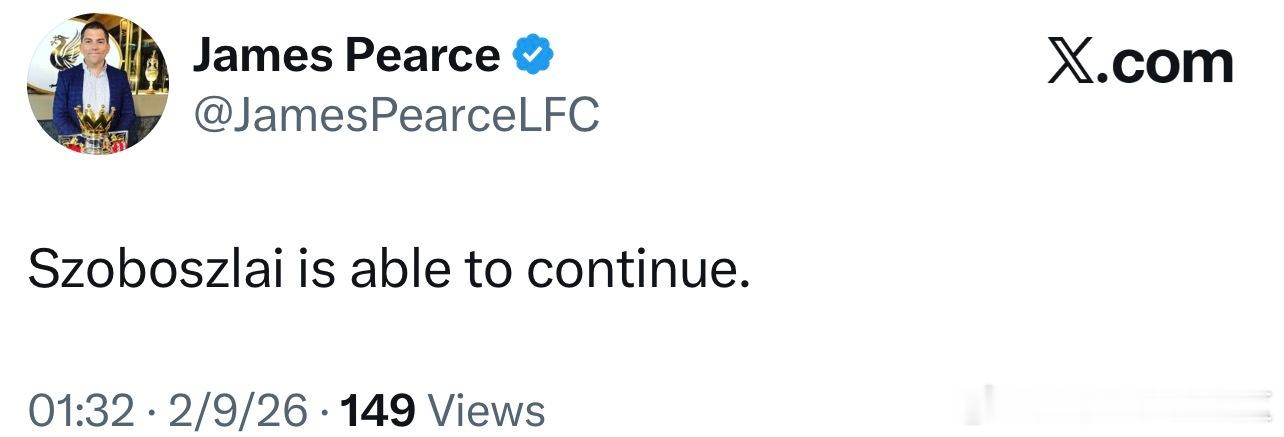Screen dimensions: 1284x437
Task: Click the 149 view count number
Action: (377, 410)
